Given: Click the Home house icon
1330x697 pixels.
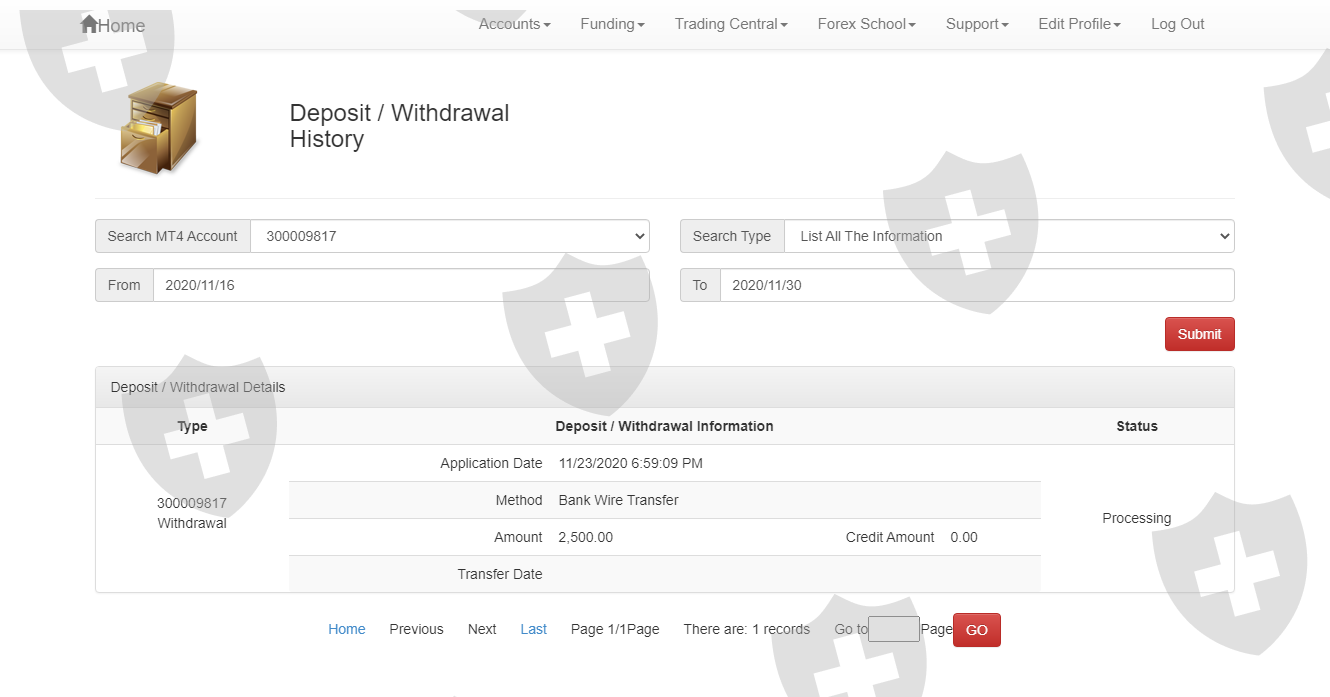Looking at the screenshot, I should pos(89,24).
